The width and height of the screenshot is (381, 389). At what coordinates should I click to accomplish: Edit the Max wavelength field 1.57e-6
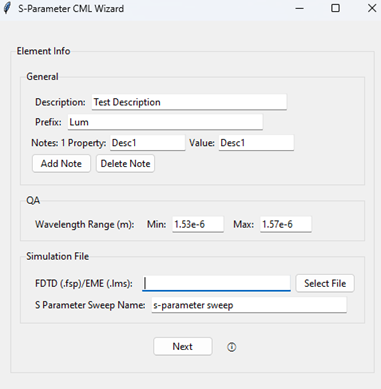pyautogui.click(x=286, y=224)
